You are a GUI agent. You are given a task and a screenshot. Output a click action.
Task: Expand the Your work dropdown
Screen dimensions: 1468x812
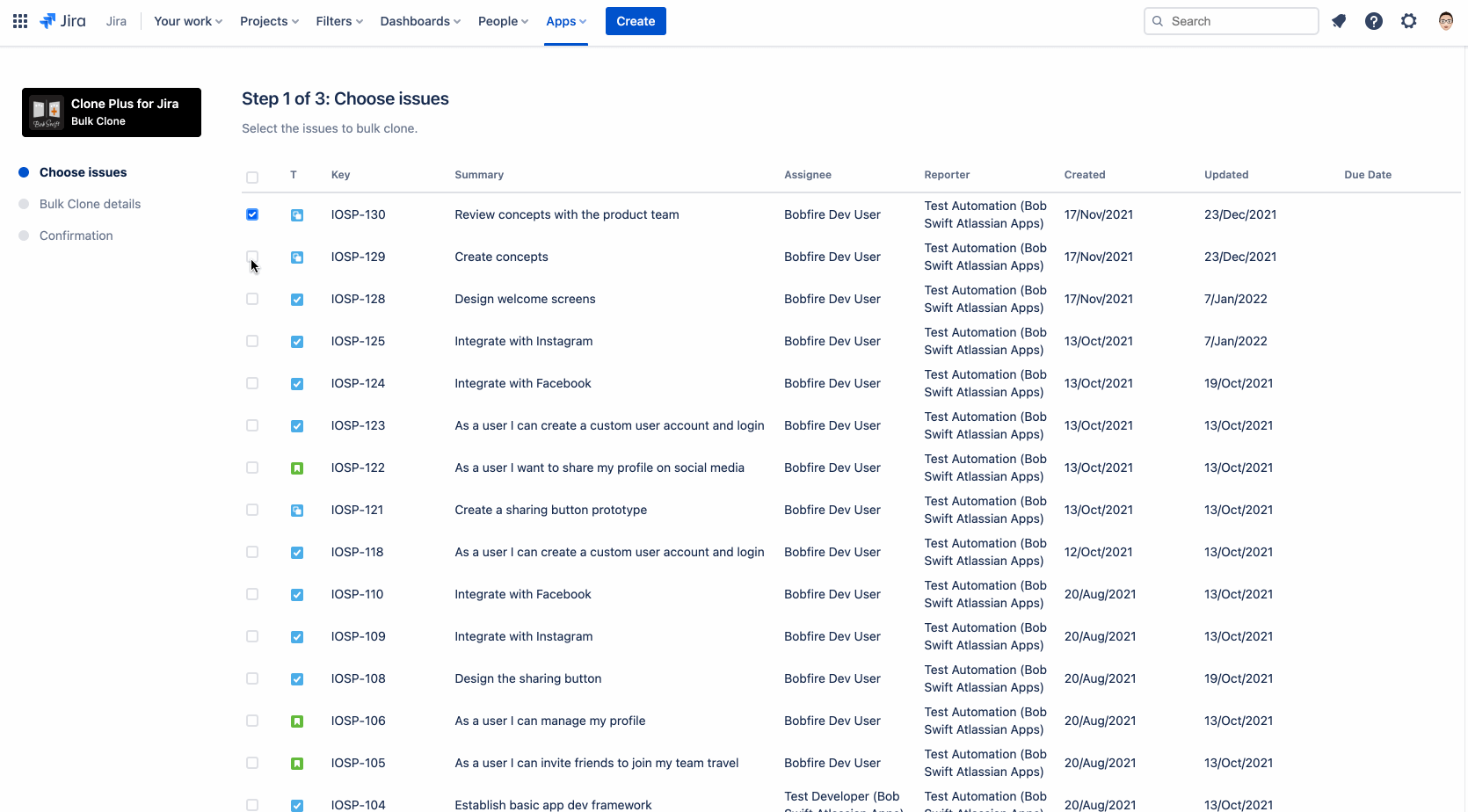[188, 21]
